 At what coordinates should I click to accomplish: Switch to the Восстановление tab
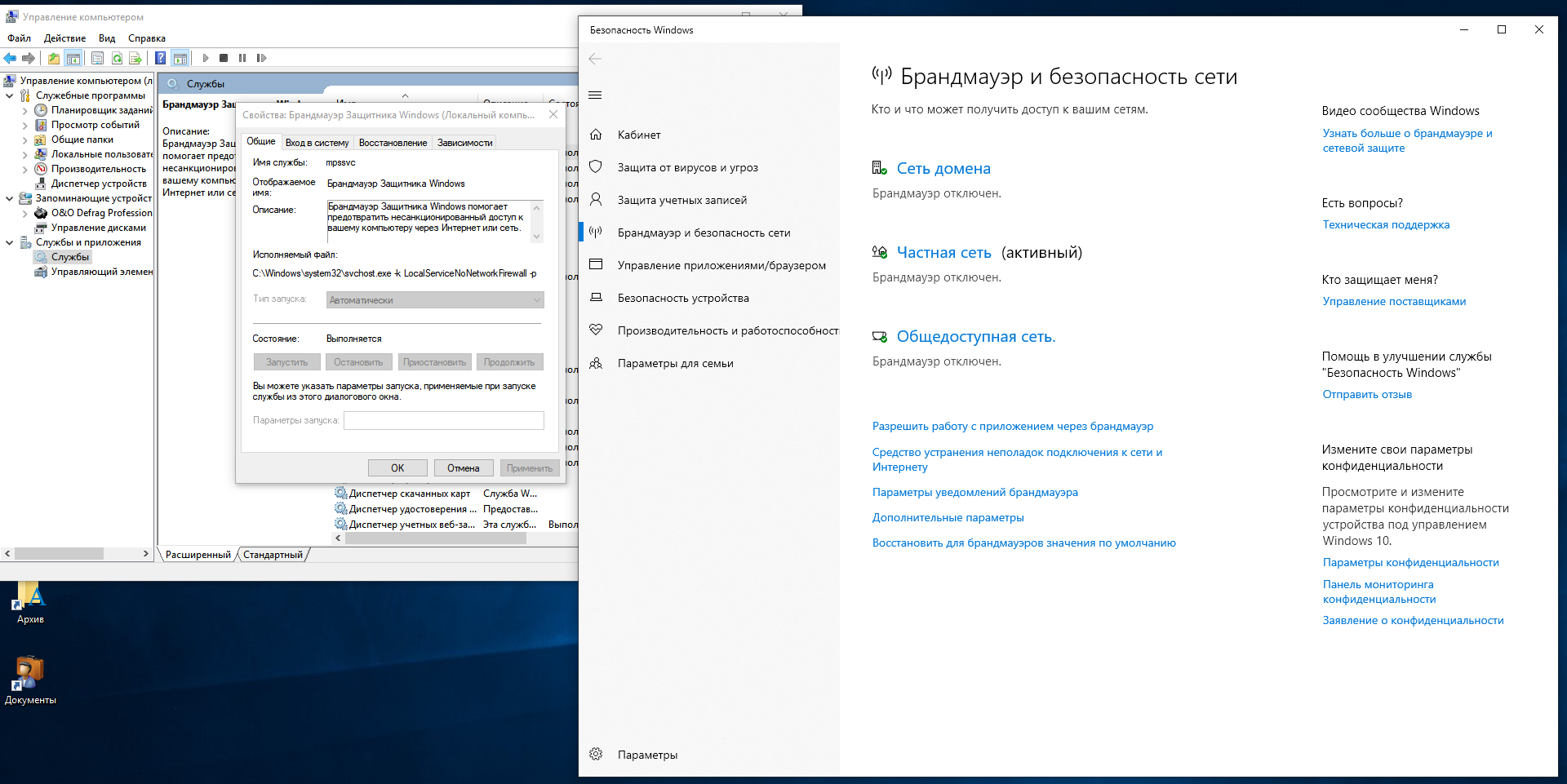(393, 143)
